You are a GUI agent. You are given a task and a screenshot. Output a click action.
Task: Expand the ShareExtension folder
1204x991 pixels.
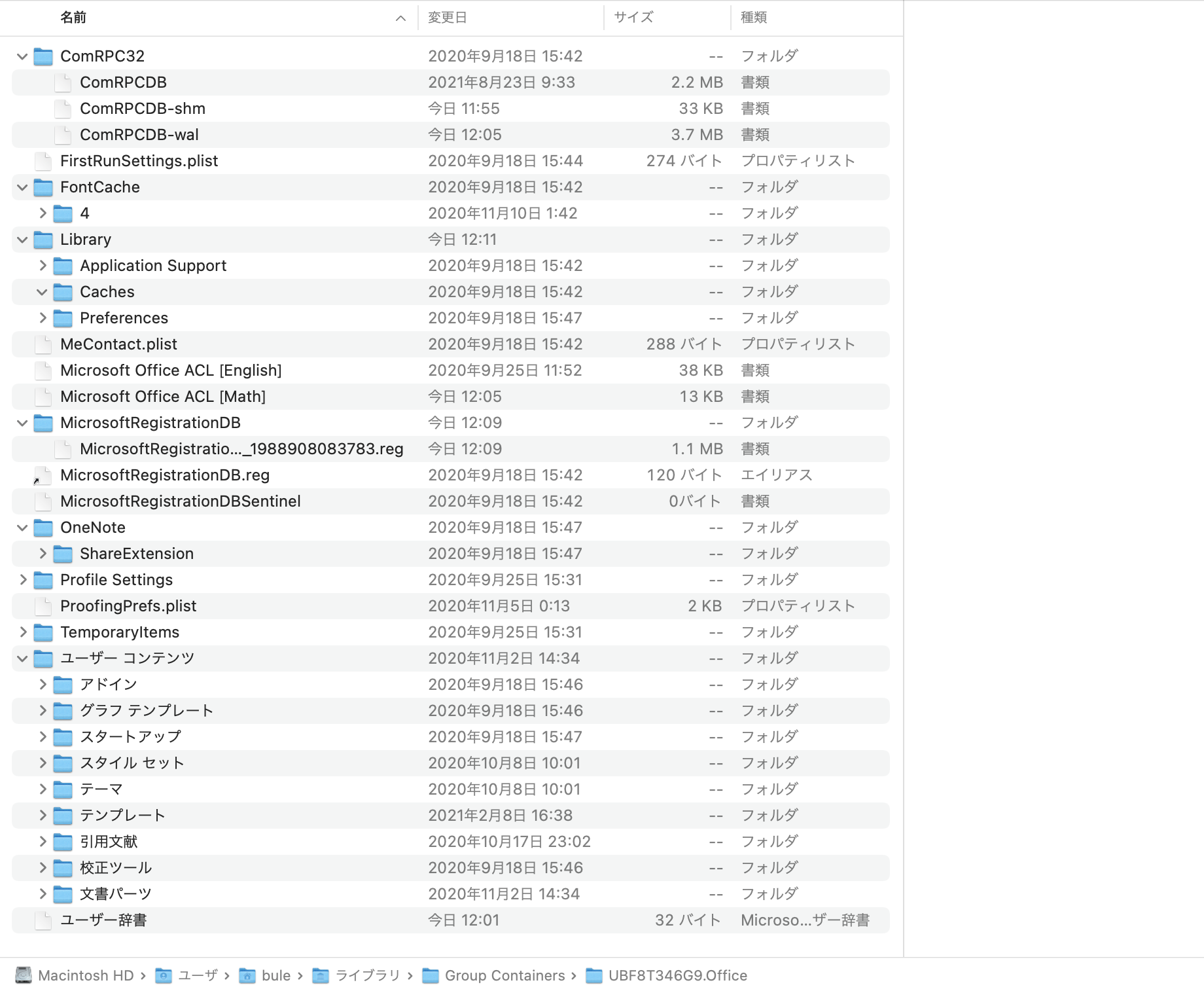coord(42,554)
